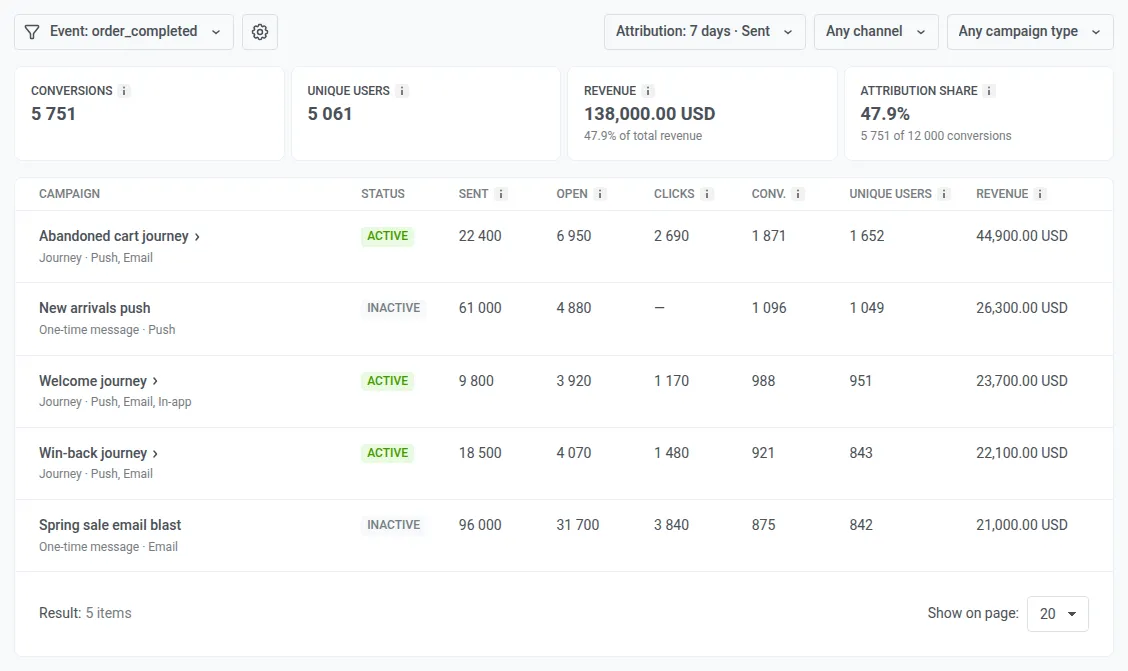Click the 138,000.00 USD revenue total

coord(650,114)
